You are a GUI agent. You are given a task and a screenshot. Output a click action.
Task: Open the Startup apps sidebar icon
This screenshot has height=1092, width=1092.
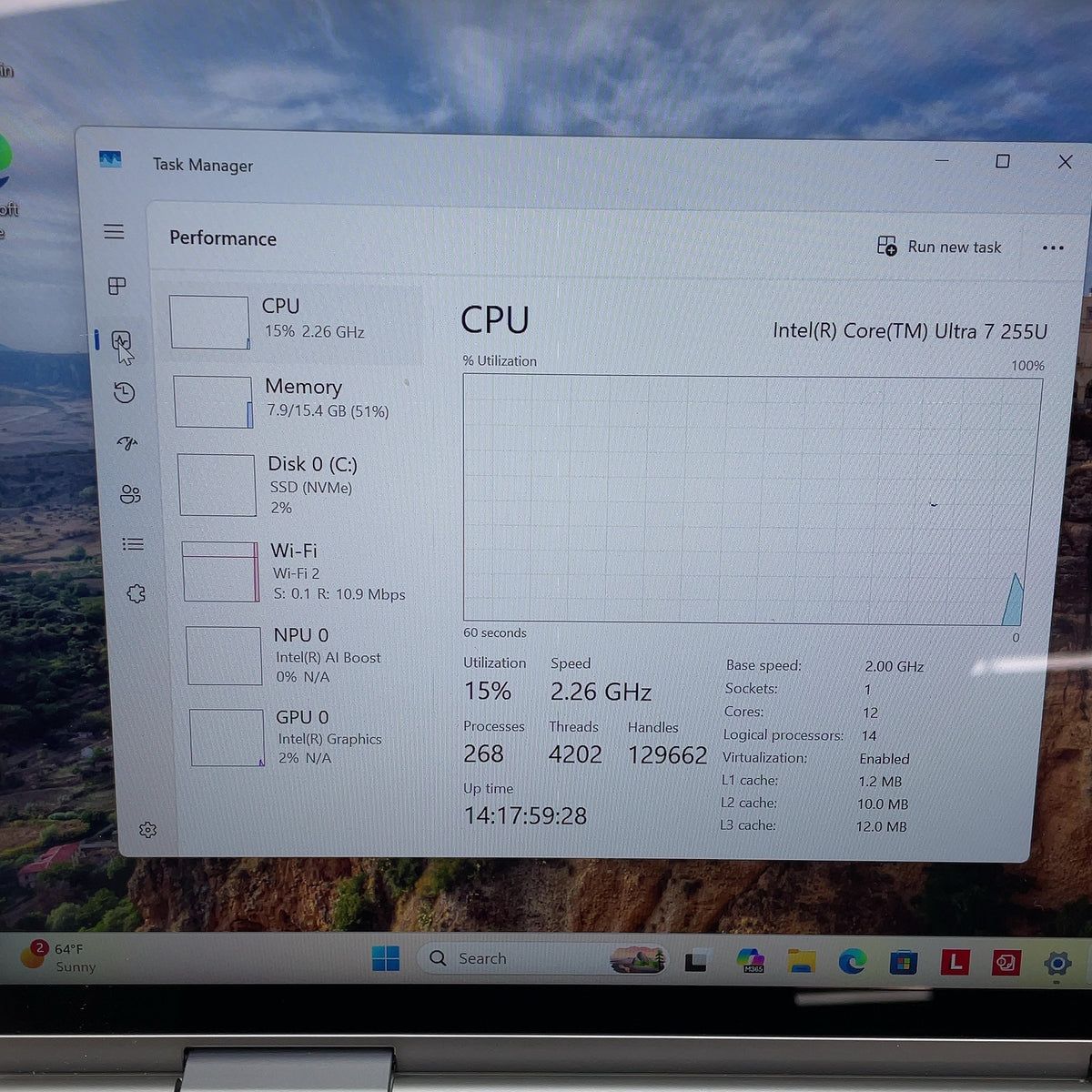coord(127,443)
